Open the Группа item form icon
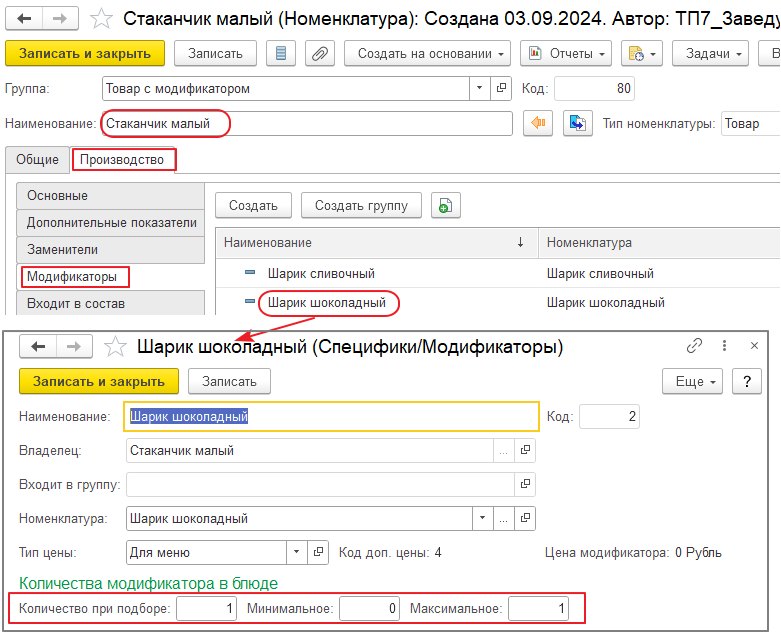781x637 pixels. tap(501, 88)
